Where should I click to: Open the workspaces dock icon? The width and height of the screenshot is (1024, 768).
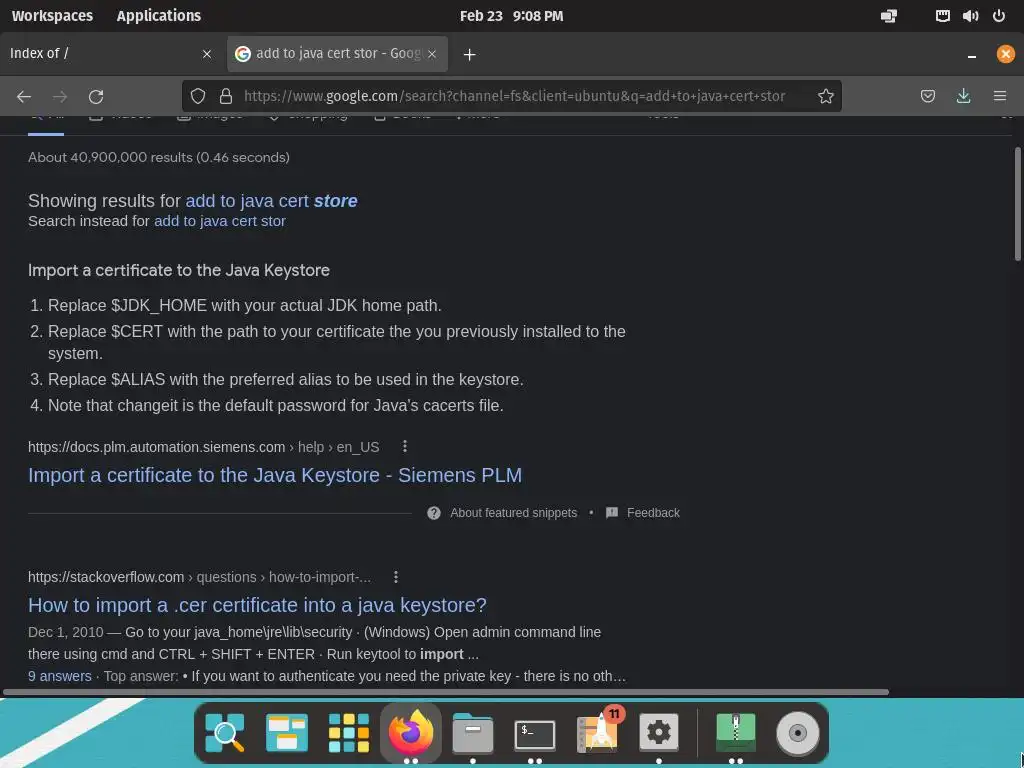click(287, 732)
